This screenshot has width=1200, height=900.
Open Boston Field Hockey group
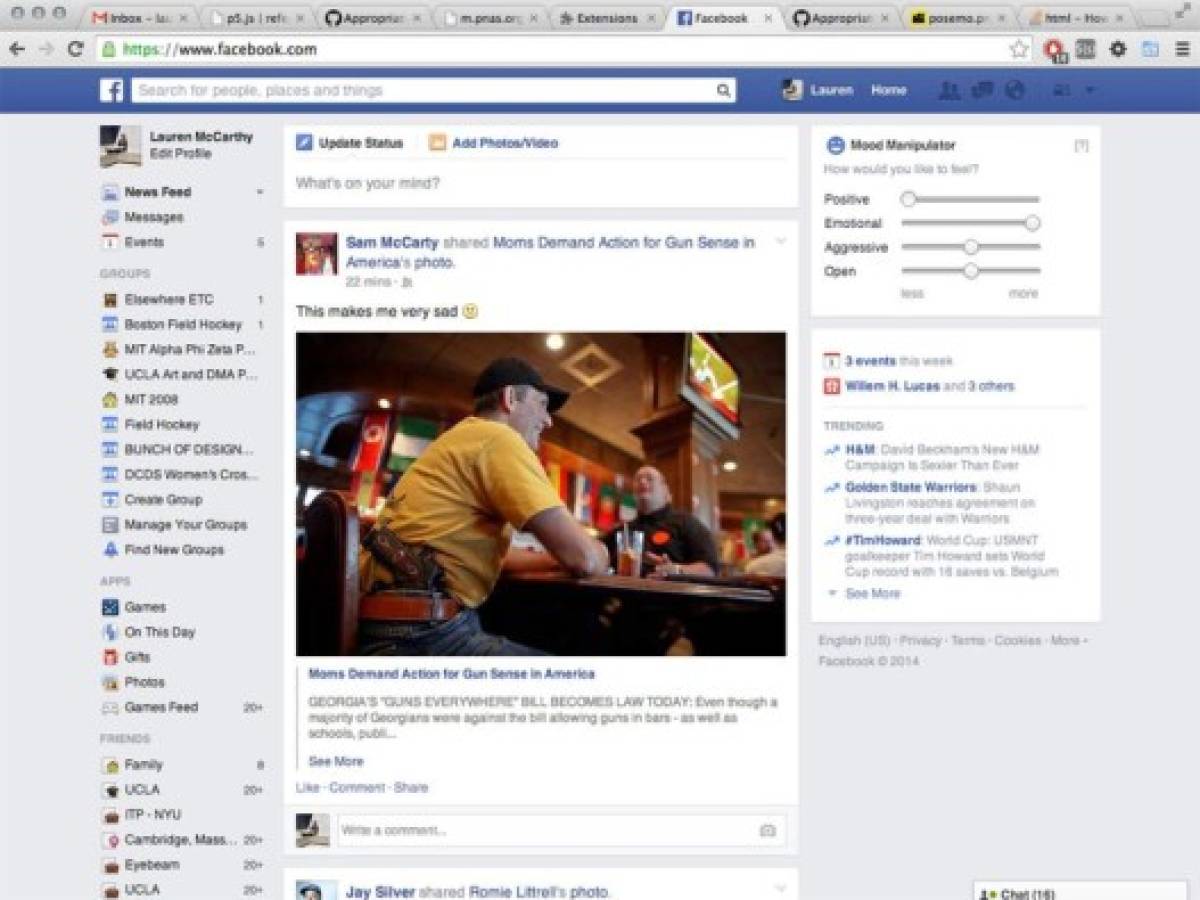(183, 324)
